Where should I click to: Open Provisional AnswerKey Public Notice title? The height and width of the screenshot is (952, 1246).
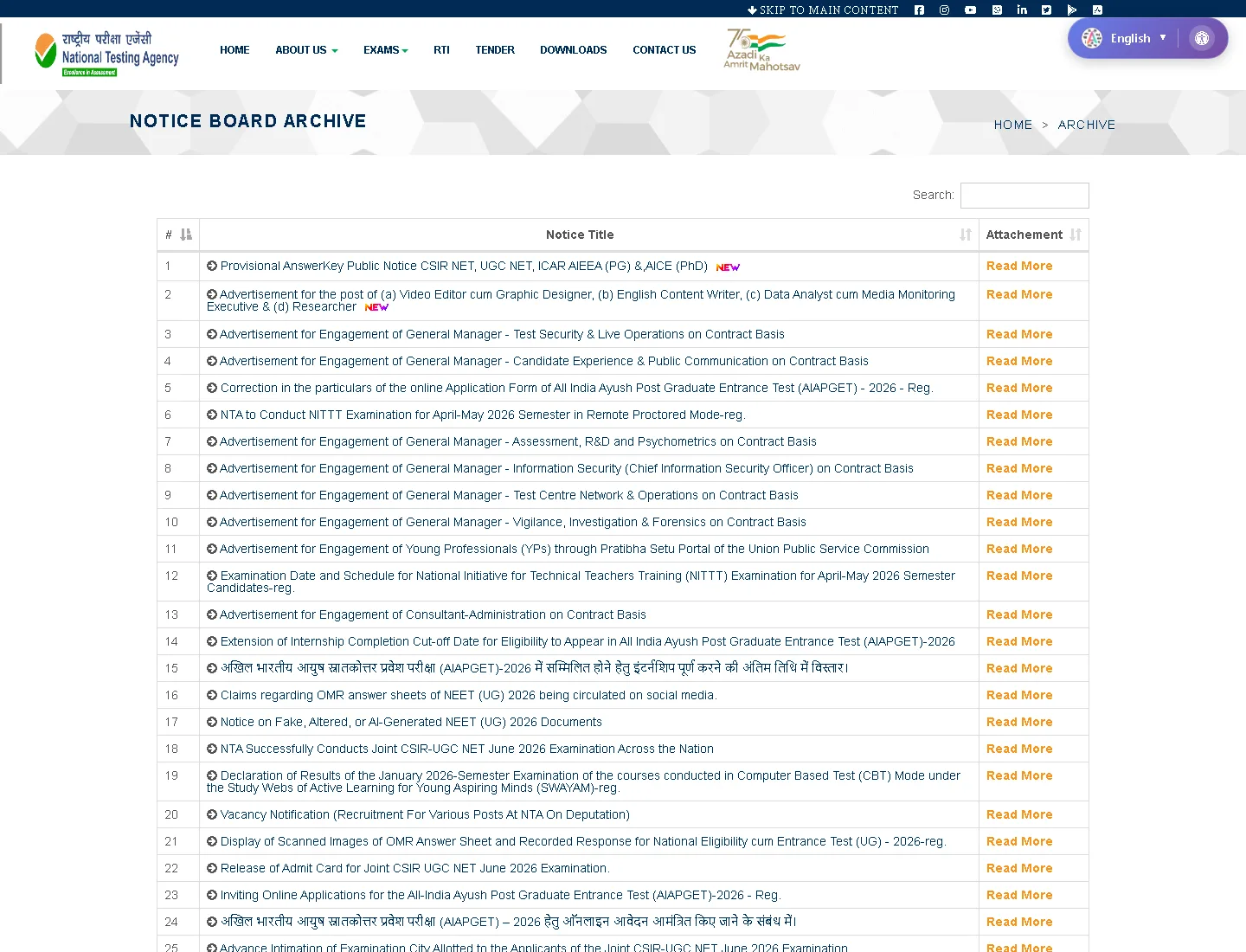464,267
